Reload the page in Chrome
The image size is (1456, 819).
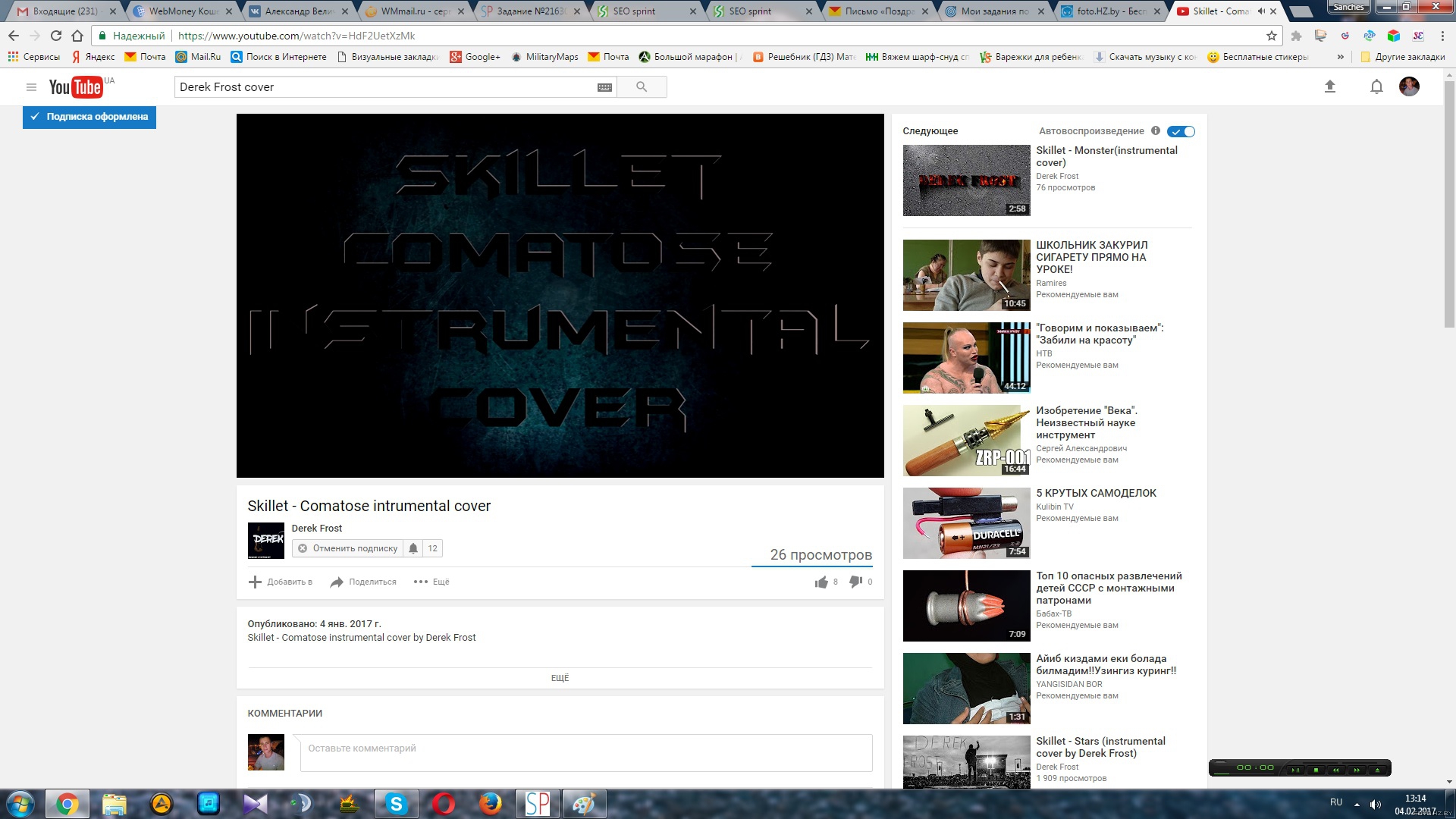point(55,36)
